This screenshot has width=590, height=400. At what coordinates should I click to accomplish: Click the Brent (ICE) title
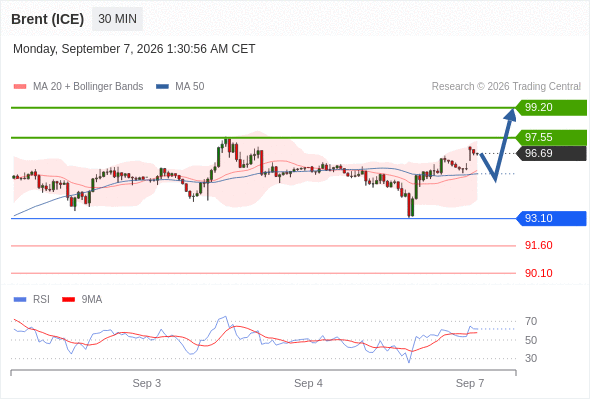pyautogui.click(x=47, y=19)
